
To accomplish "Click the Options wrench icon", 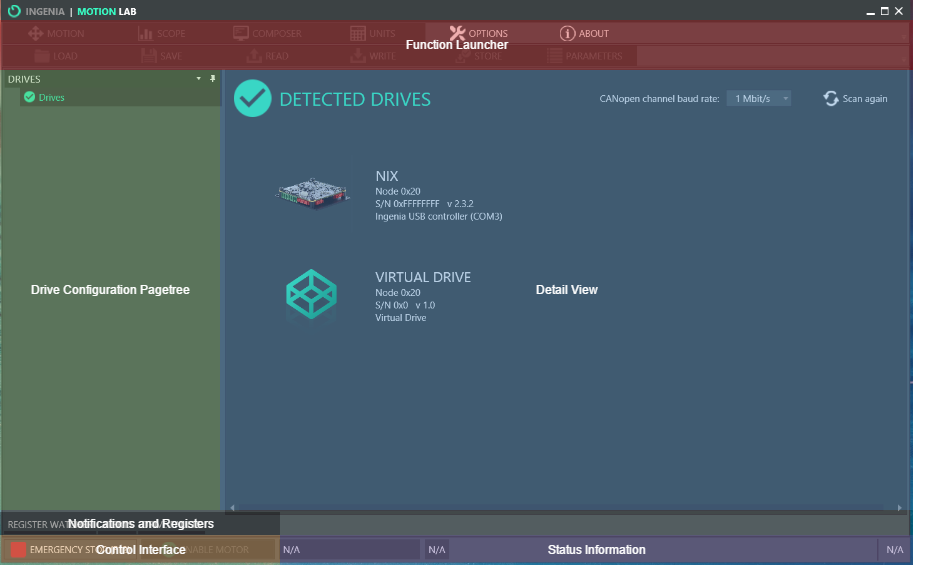I will [x=458, y=33].
